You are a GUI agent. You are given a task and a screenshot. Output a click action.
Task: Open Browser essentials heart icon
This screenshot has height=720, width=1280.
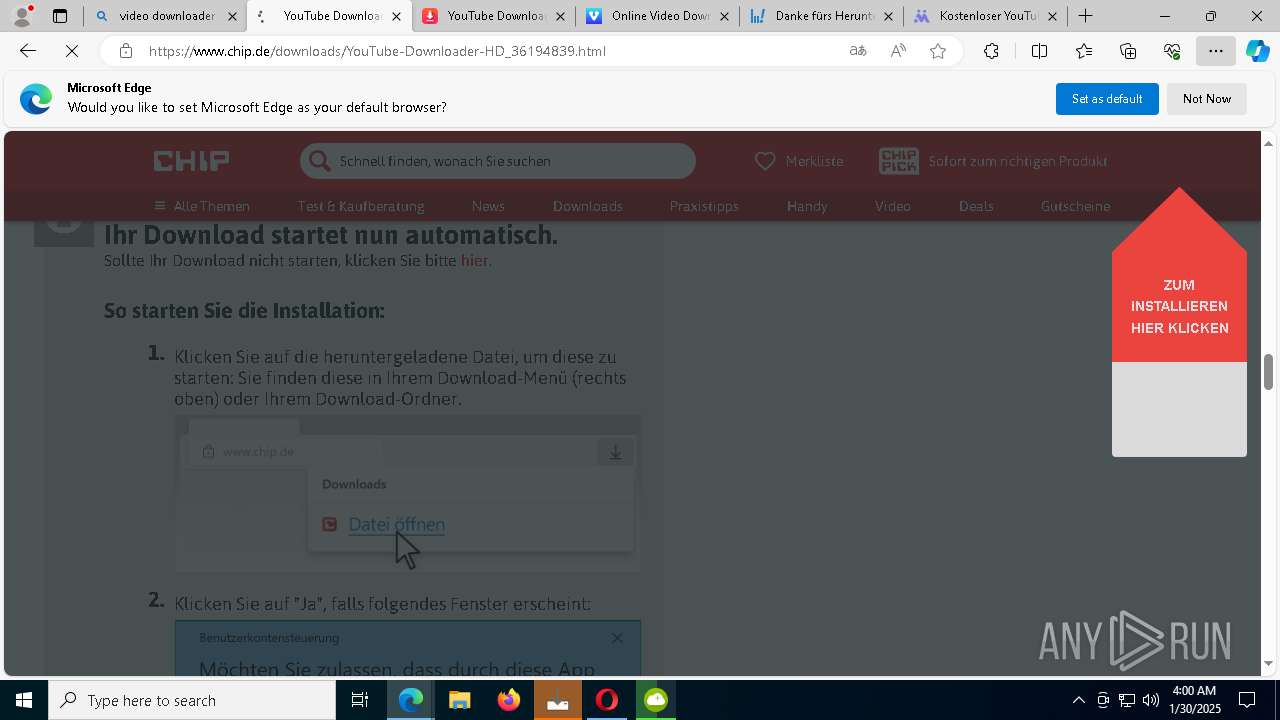click(1172, 51)
